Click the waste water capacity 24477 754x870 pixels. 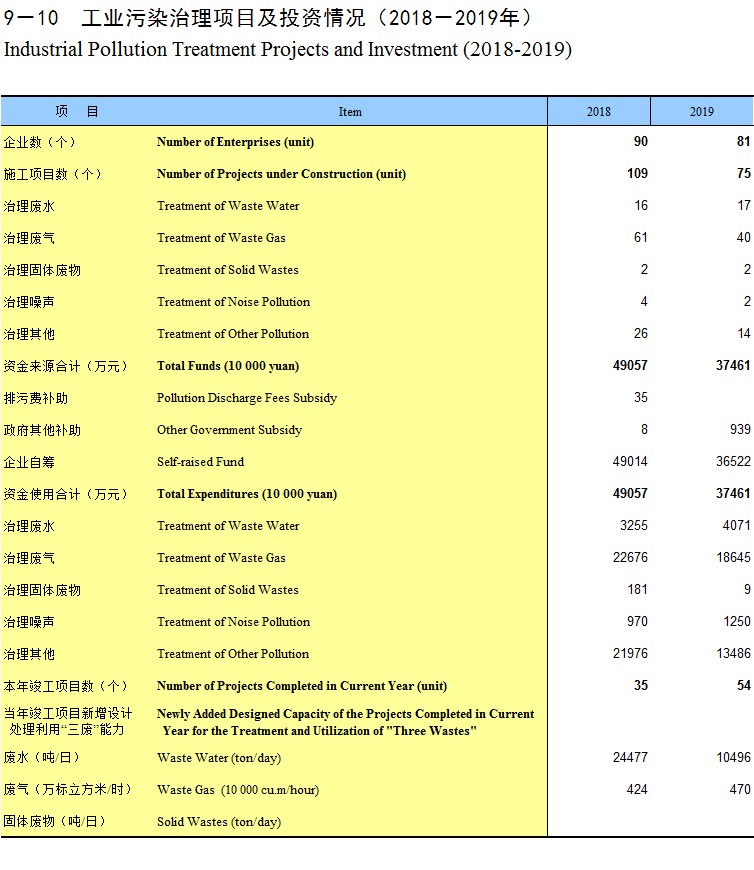pyautogui.click(x=630, y=758)
